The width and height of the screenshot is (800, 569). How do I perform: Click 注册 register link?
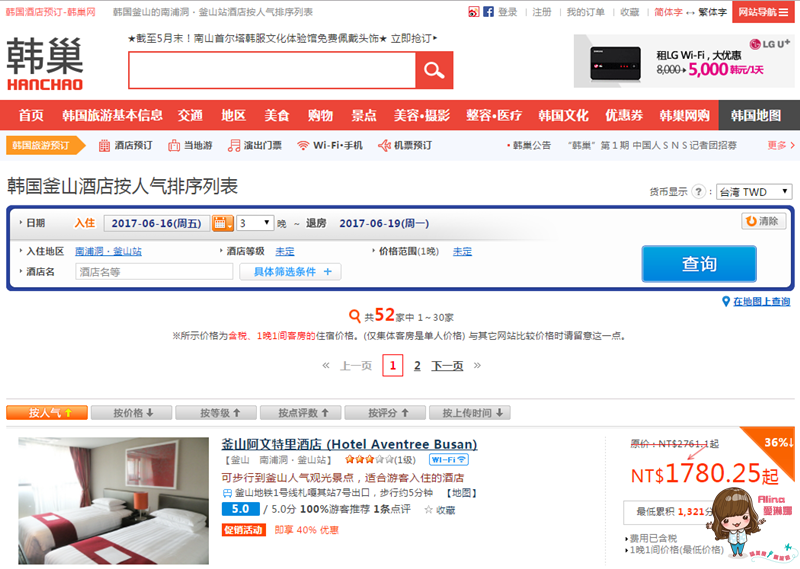pos(542,12)
